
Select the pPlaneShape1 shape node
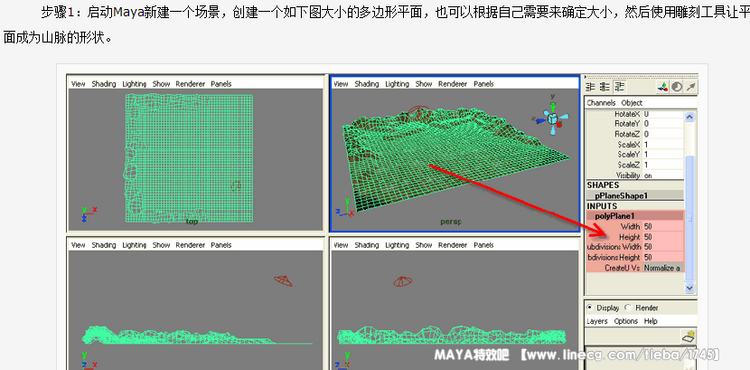(635, 196)
